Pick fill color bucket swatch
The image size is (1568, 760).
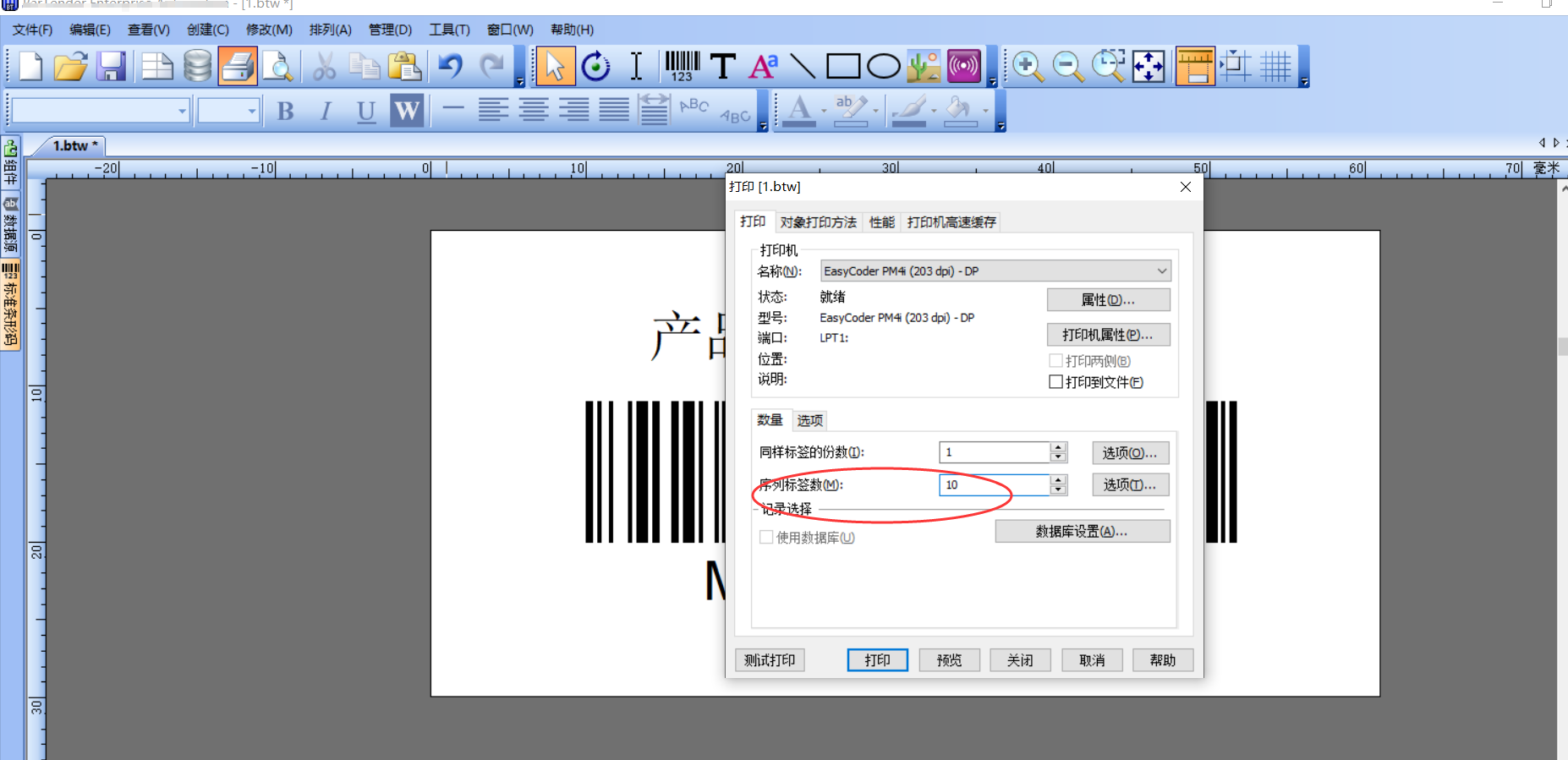click(x=960, y=111)
